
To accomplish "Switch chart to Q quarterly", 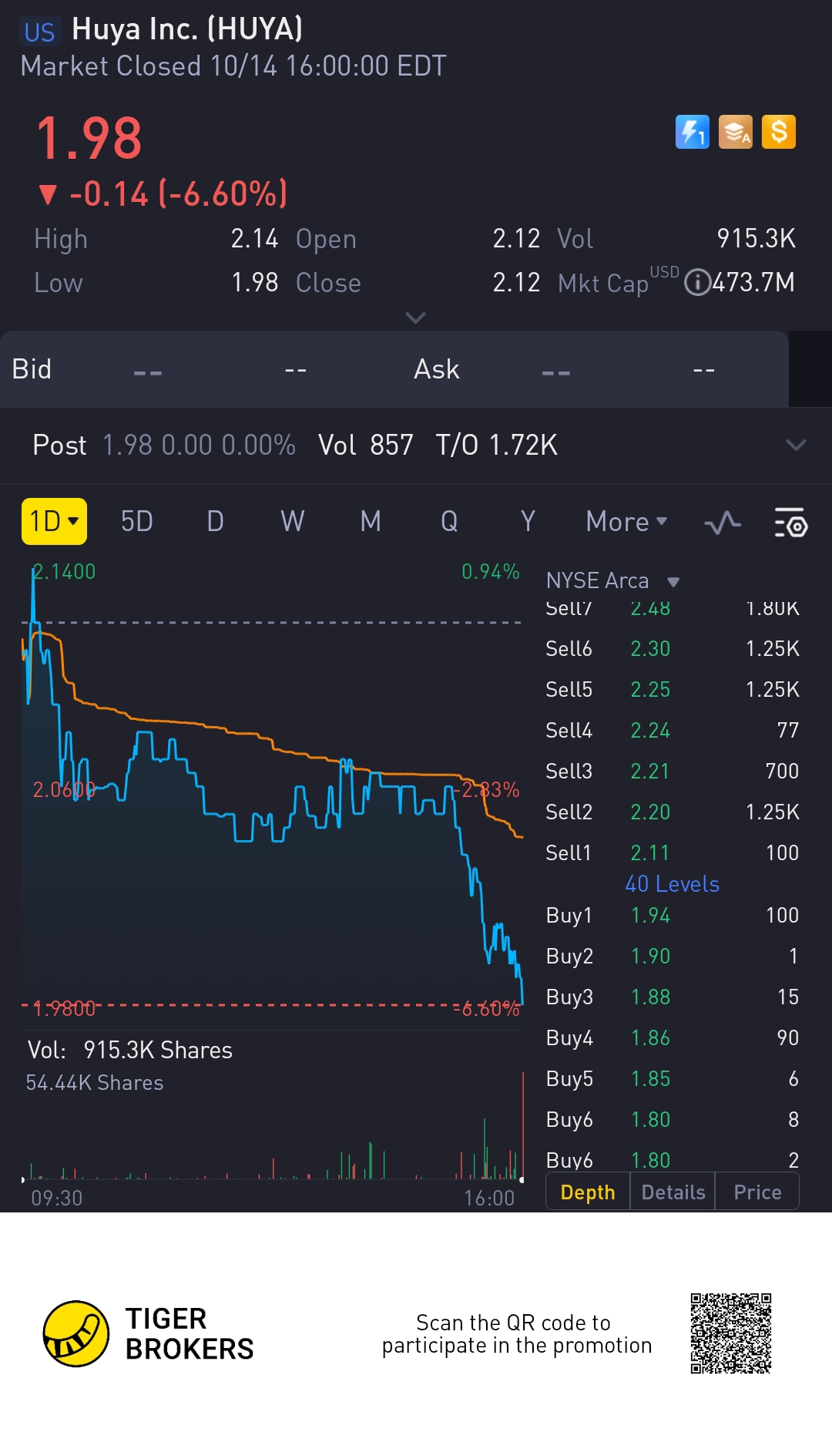I will 449,522.
